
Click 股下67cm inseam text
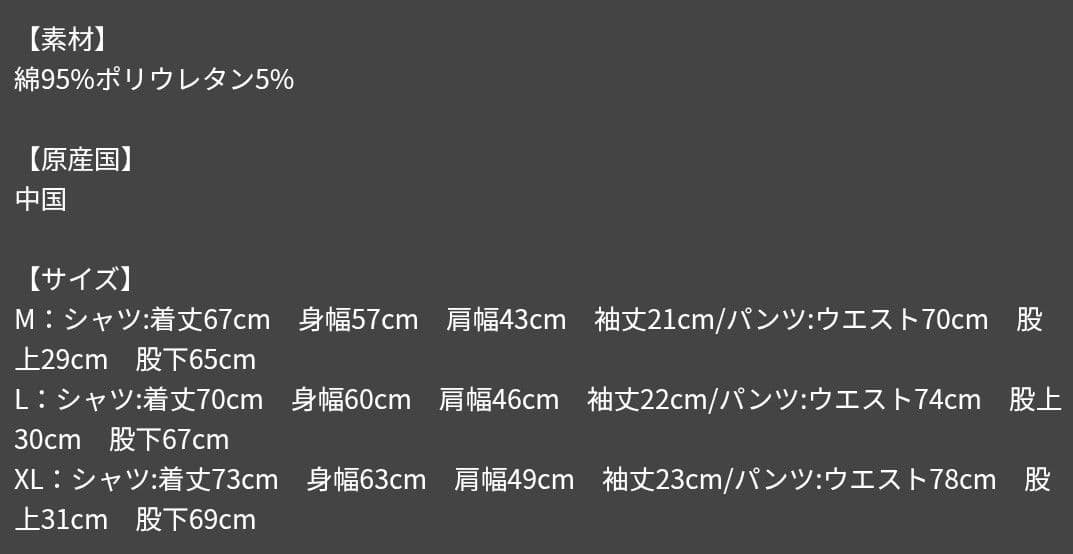pyautogui.click(x=169, y=440)
